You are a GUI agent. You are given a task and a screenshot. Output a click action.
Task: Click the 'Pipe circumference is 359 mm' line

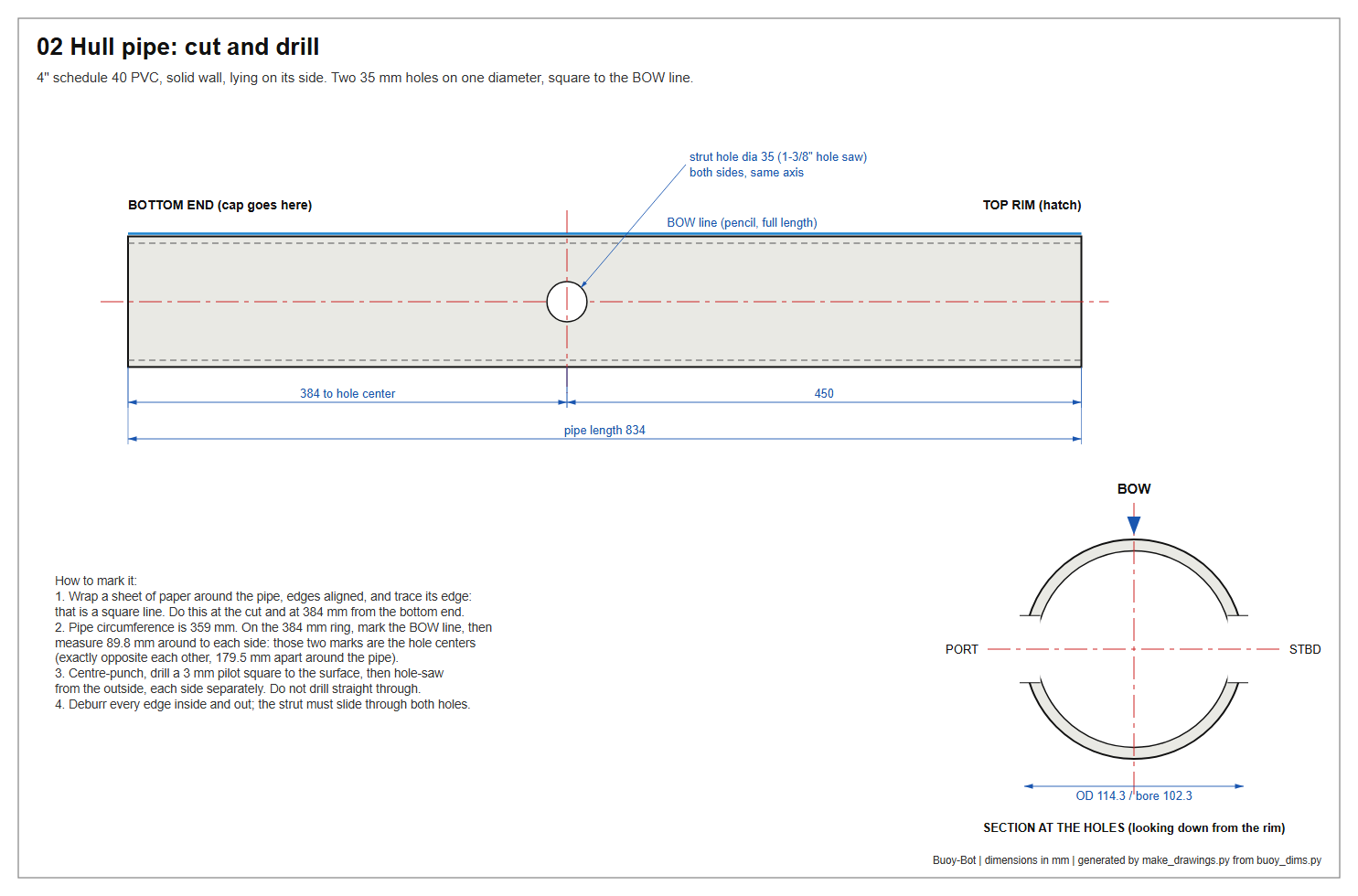(273, 627)
